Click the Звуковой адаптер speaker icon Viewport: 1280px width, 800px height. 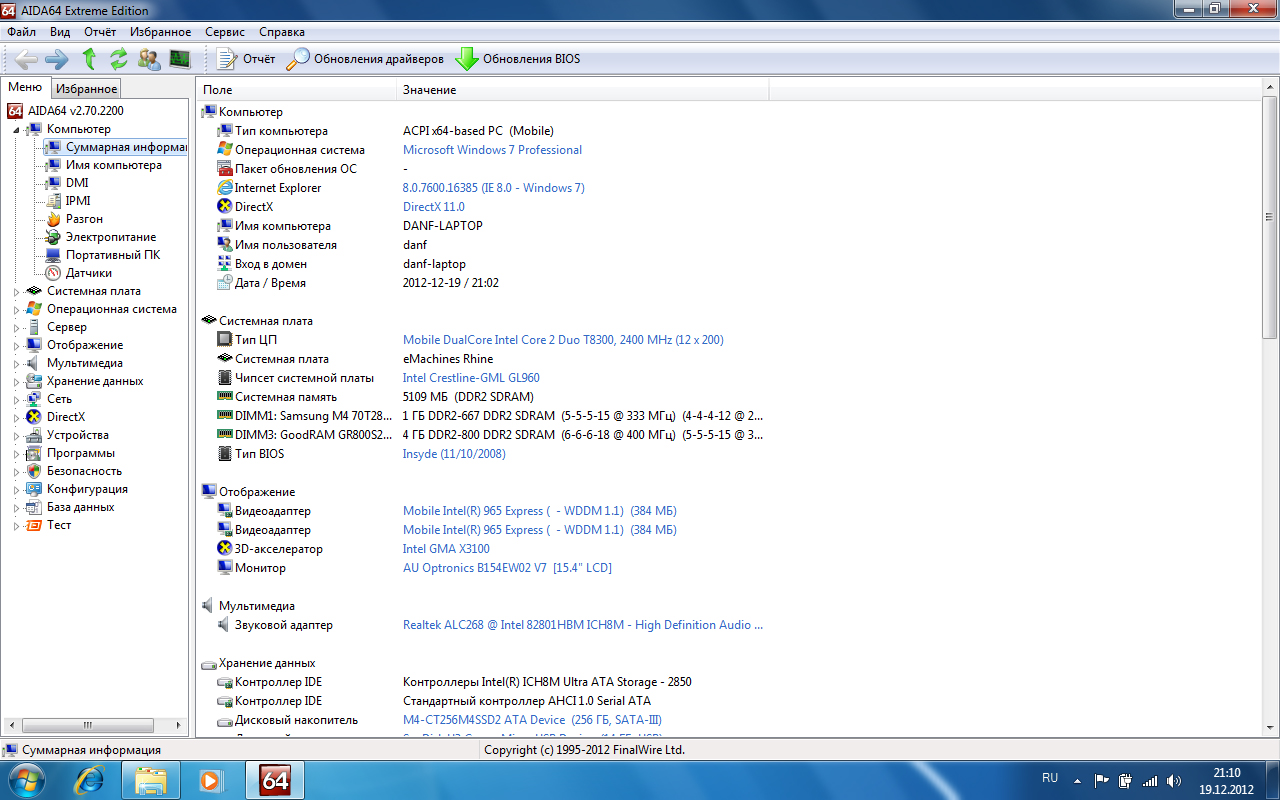[225, 625]
